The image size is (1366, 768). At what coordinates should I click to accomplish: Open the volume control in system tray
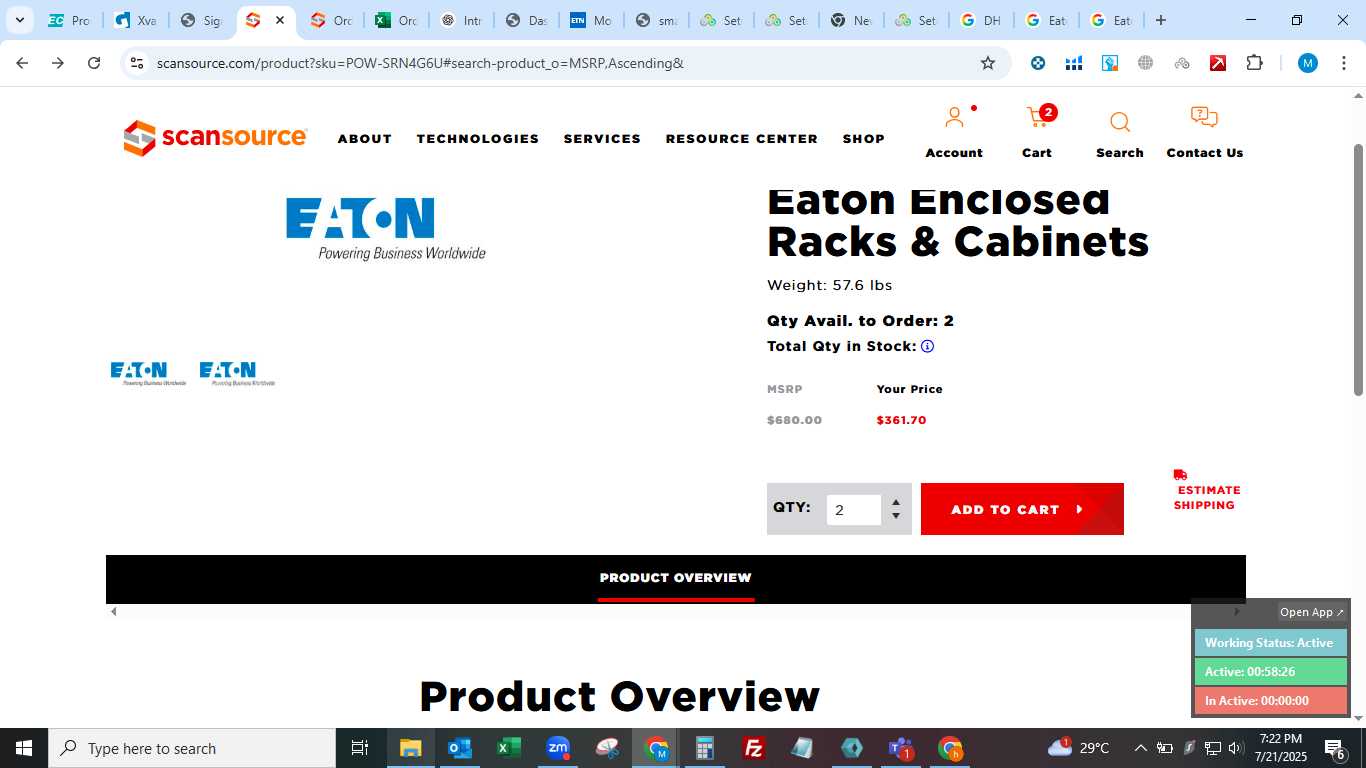tap(1235, 748)
